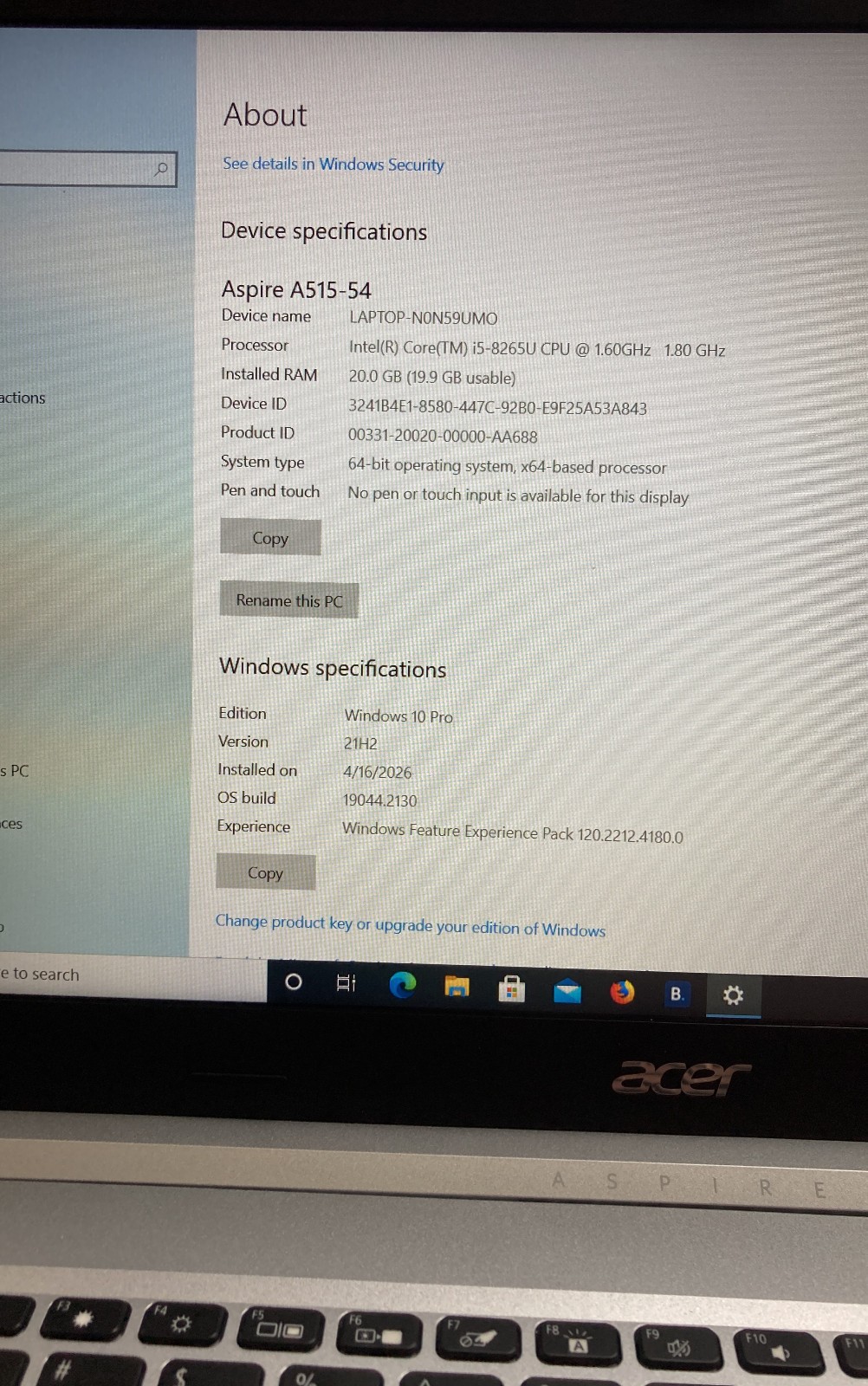Open Cortana circle icon in taskbar
This screenshot has height=1386, width=868.
point(294,981)
